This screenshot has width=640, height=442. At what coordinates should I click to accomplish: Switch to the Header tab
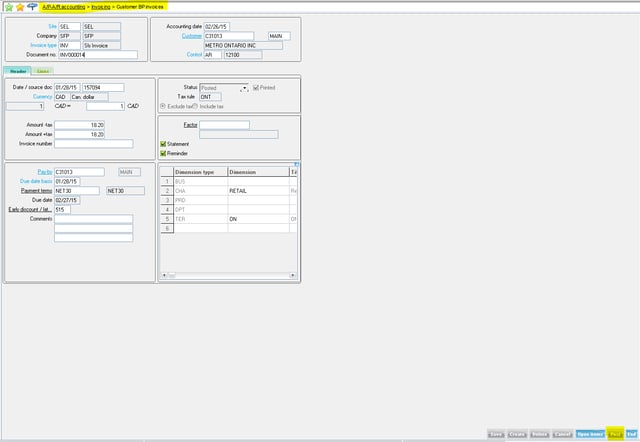18,71
